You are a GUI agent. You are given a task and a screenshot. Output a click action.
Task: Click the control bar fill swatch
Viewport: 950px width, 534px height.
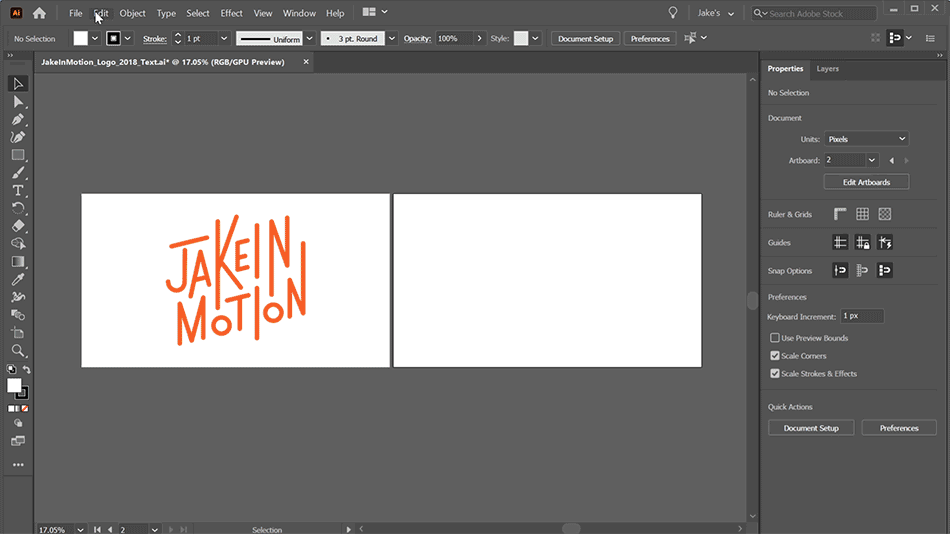81,38
